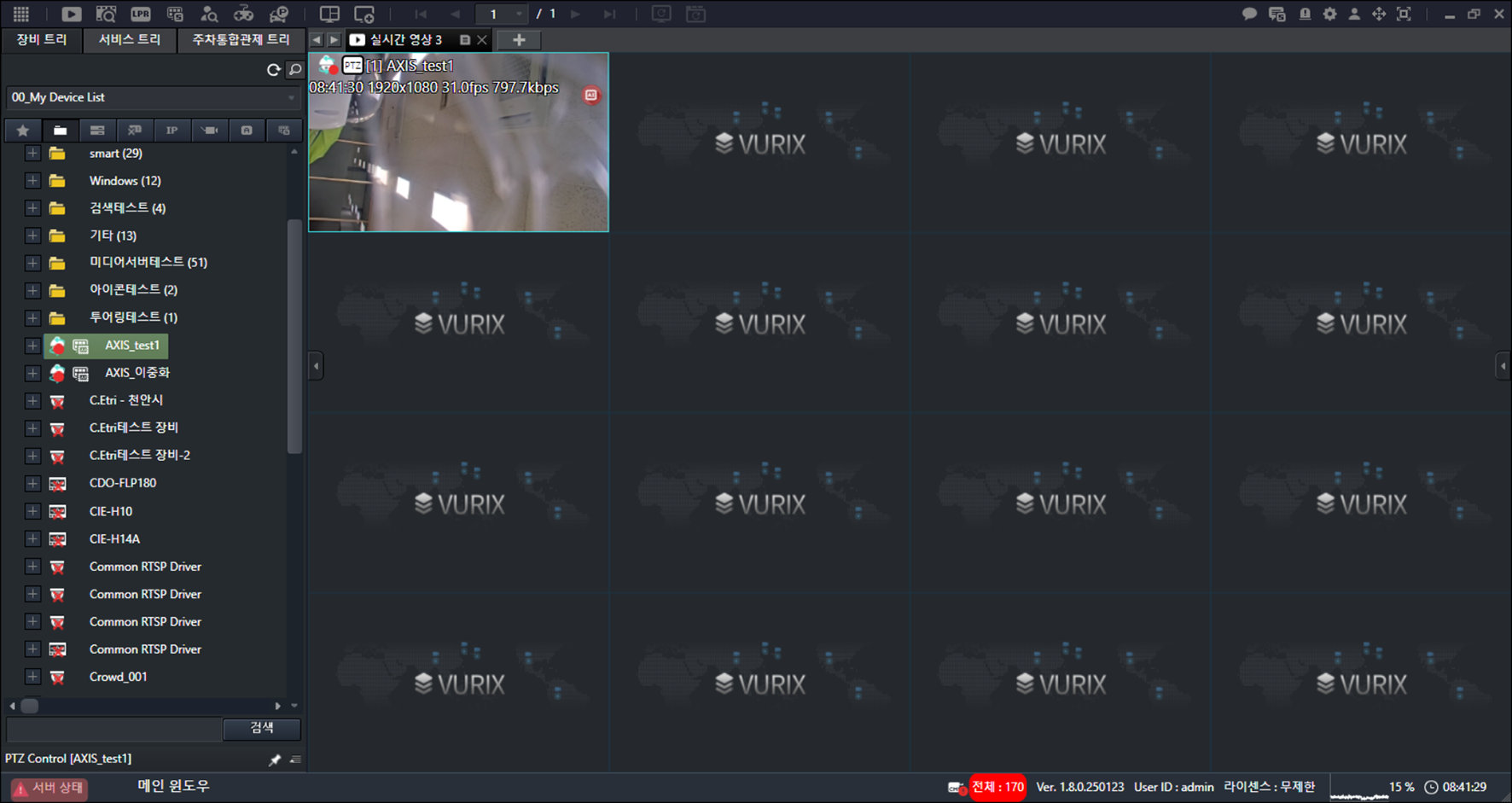Click the red recording icon on AXIS_test1 video
1512x803 pixels.
[x=591, y=95]
